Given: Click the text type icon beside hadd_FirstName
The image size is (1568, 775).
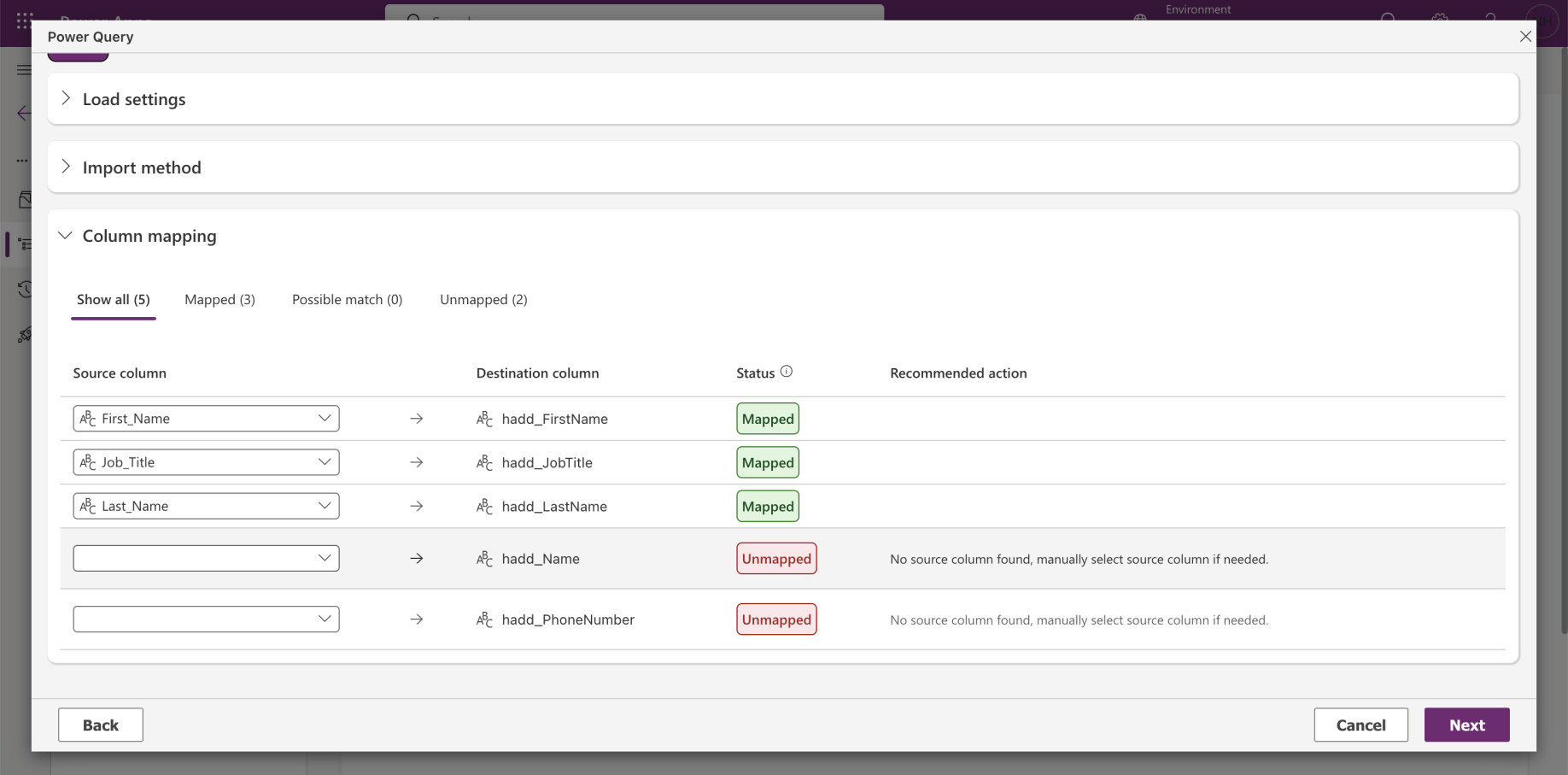Looking at the screenshot, I should tap(484, 419).
